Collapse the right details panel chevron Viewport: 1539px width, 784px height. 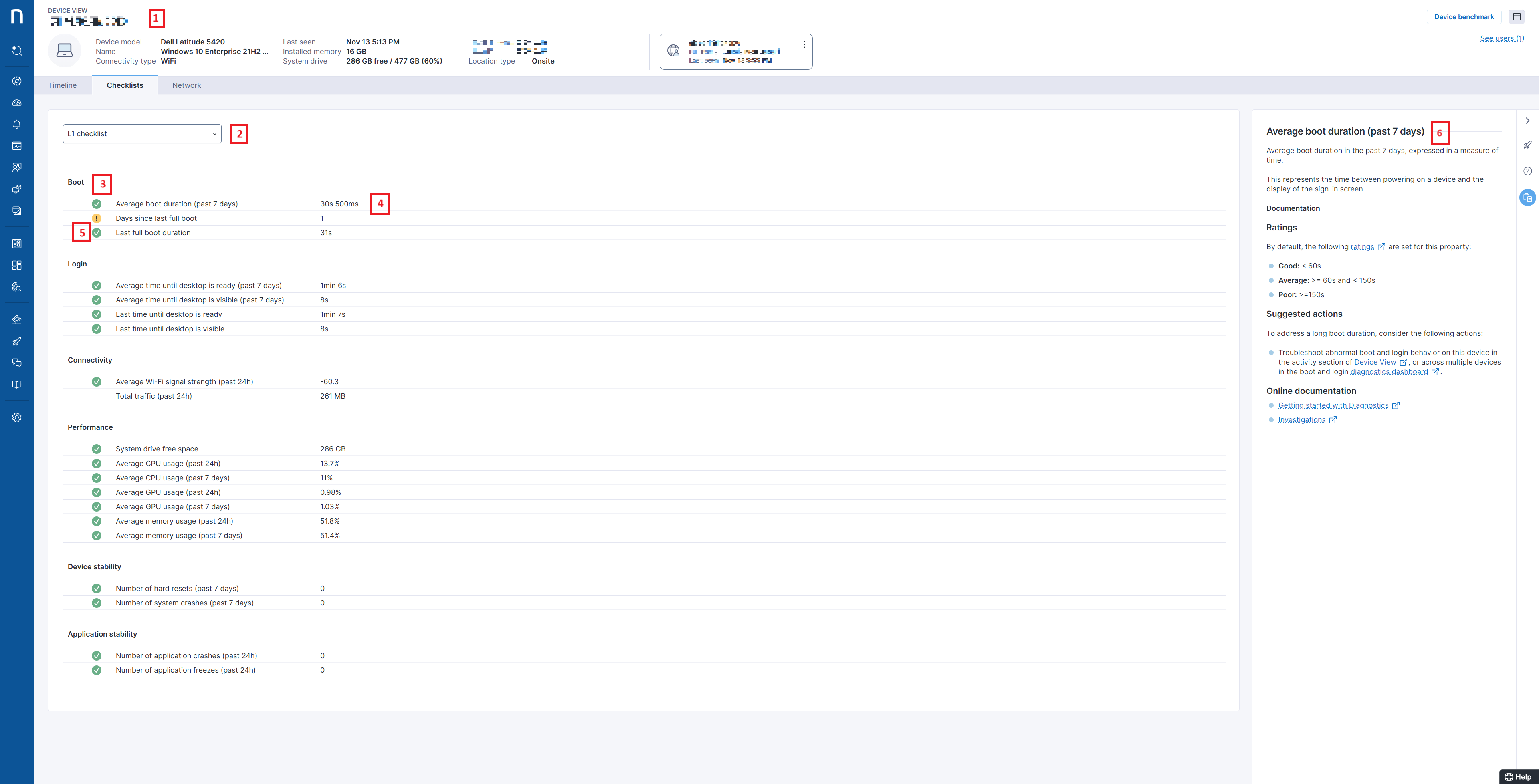(x=1527, y=121)
